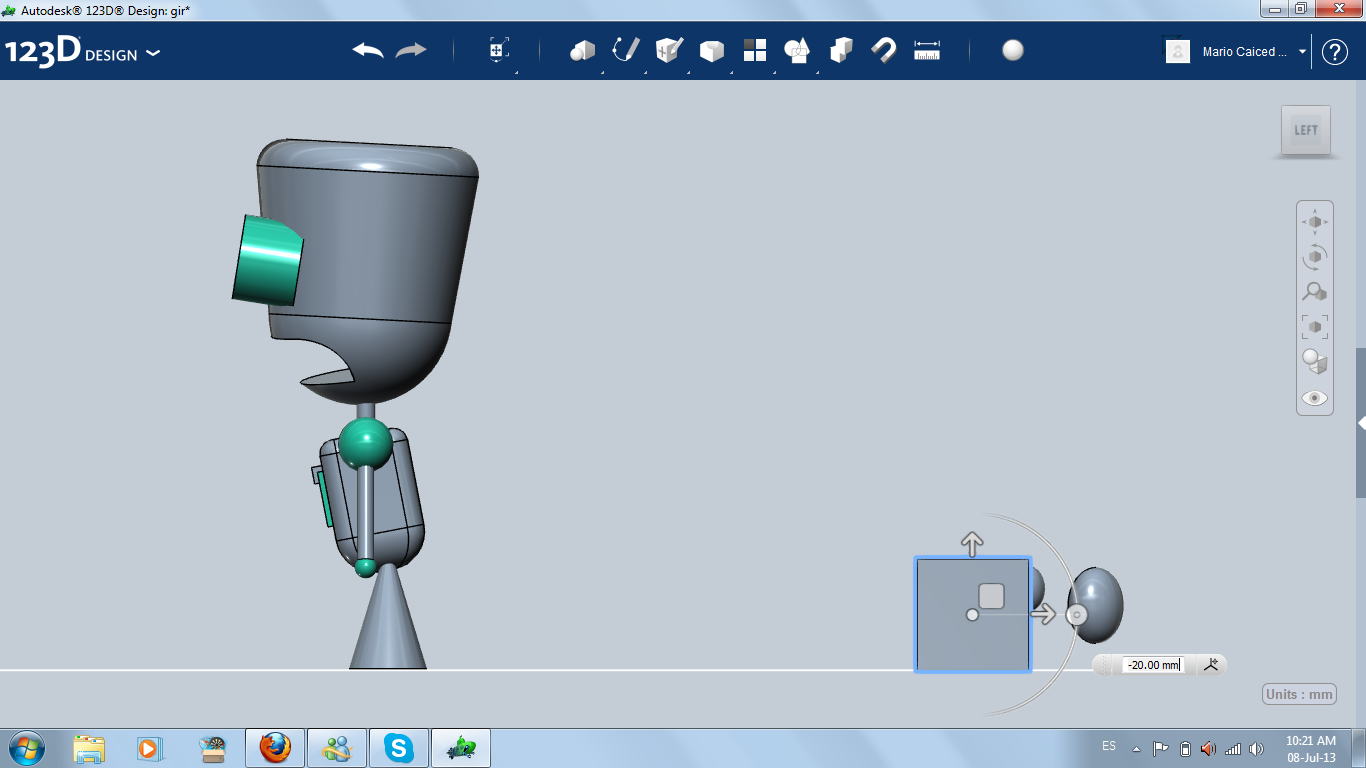Click the rightward move arrow on manipulator
This screenshot has width=1366, height=768.
(x=1043, y=614)
